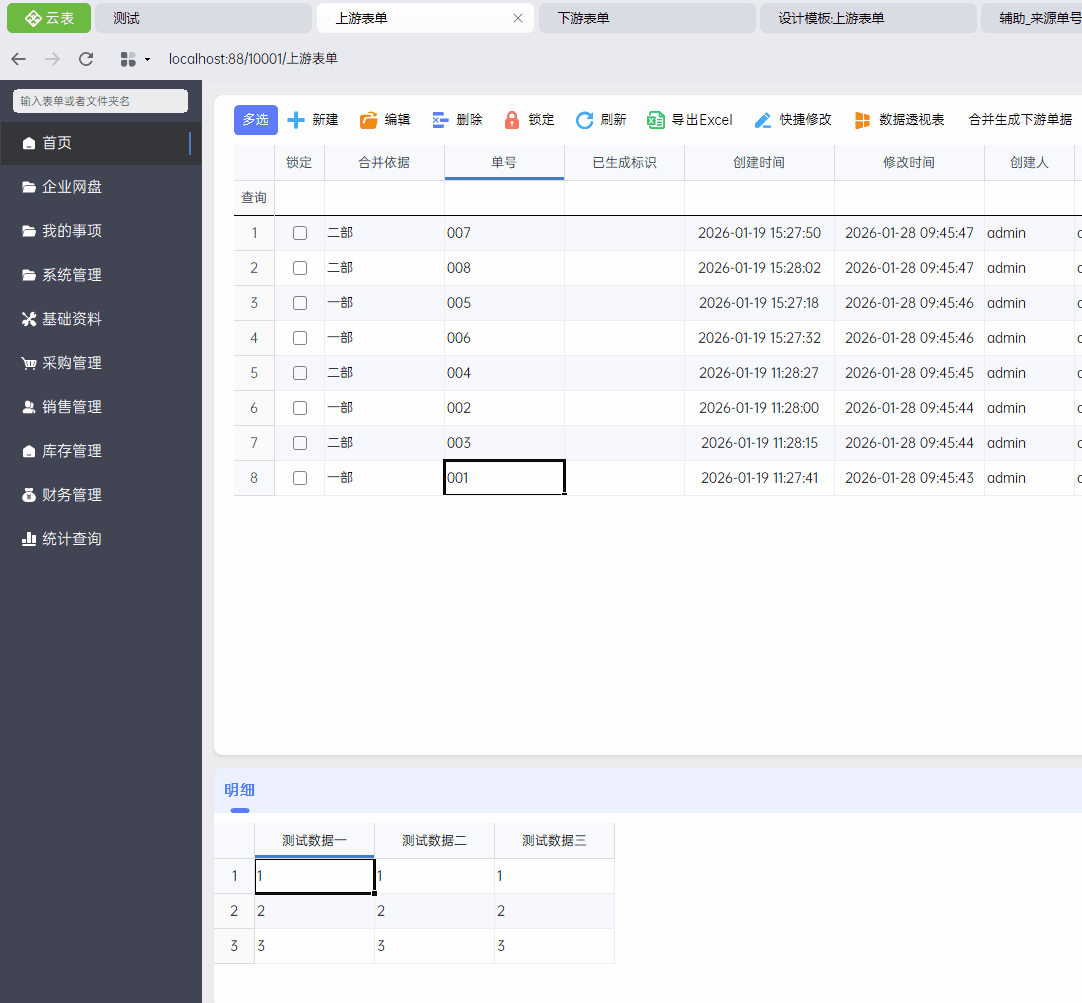Viewport: 1082px width, 1003px height.
Task: Click the 编辑 folder icon
Action: click(x=368, y=120)
